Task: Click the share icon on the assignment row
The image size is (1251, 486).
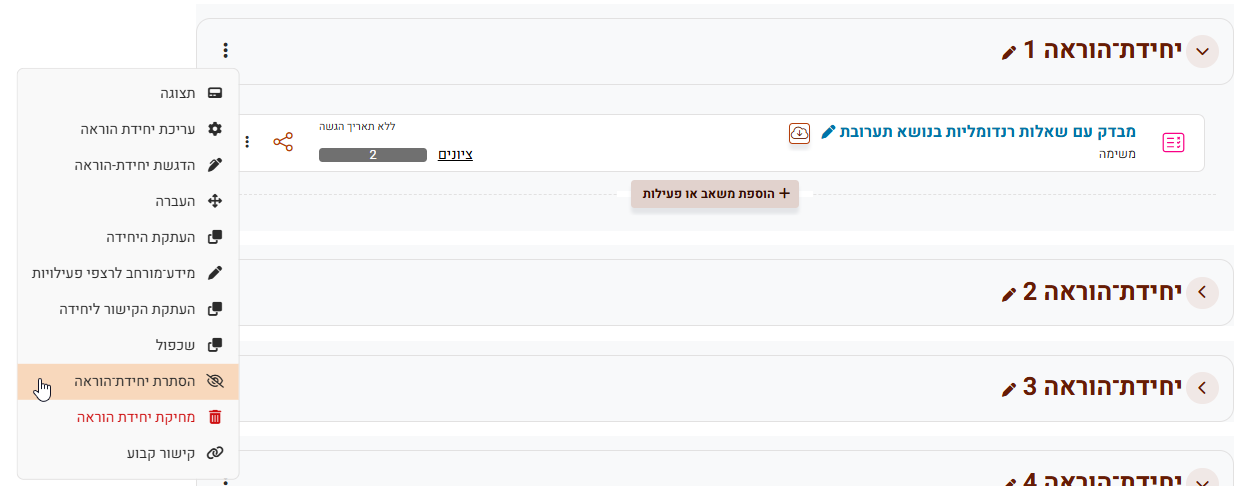Action: click(x=283, y=142)
